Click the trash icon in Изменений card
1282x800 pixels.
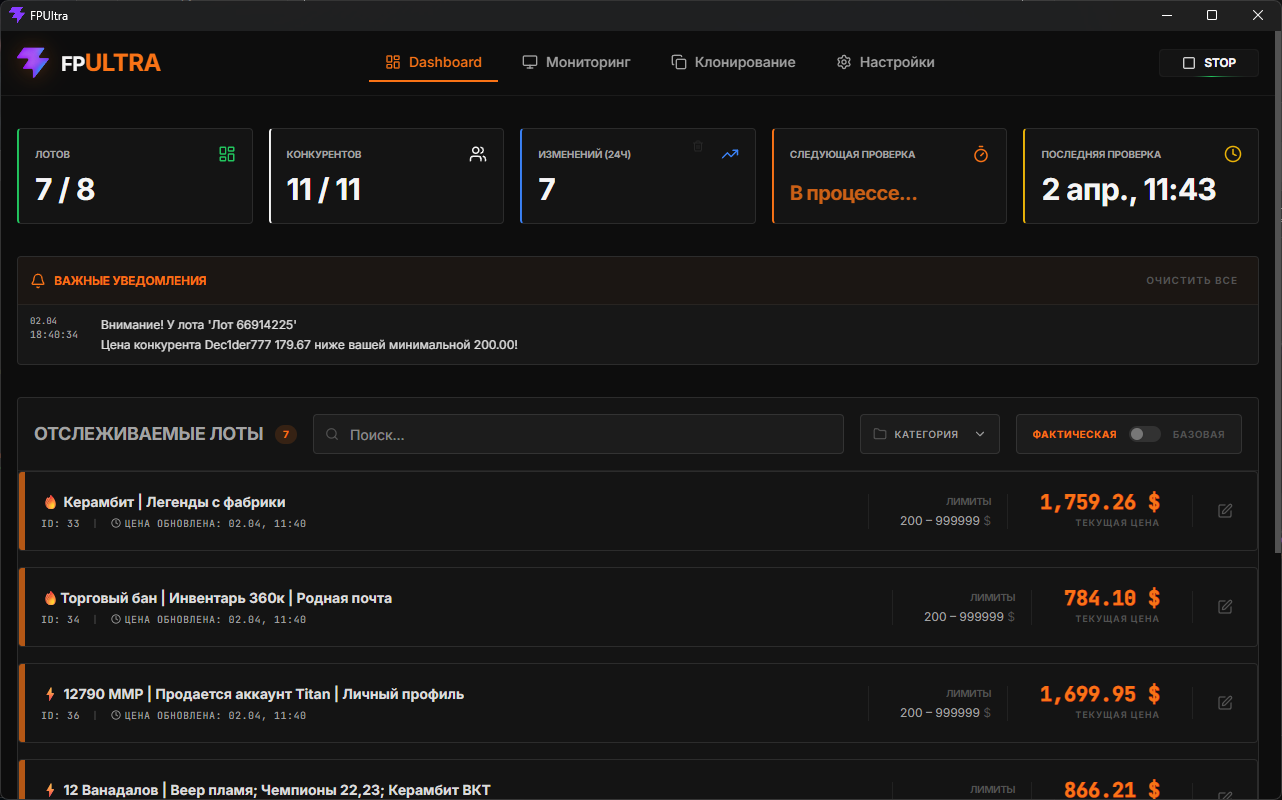tap(698, 146)
